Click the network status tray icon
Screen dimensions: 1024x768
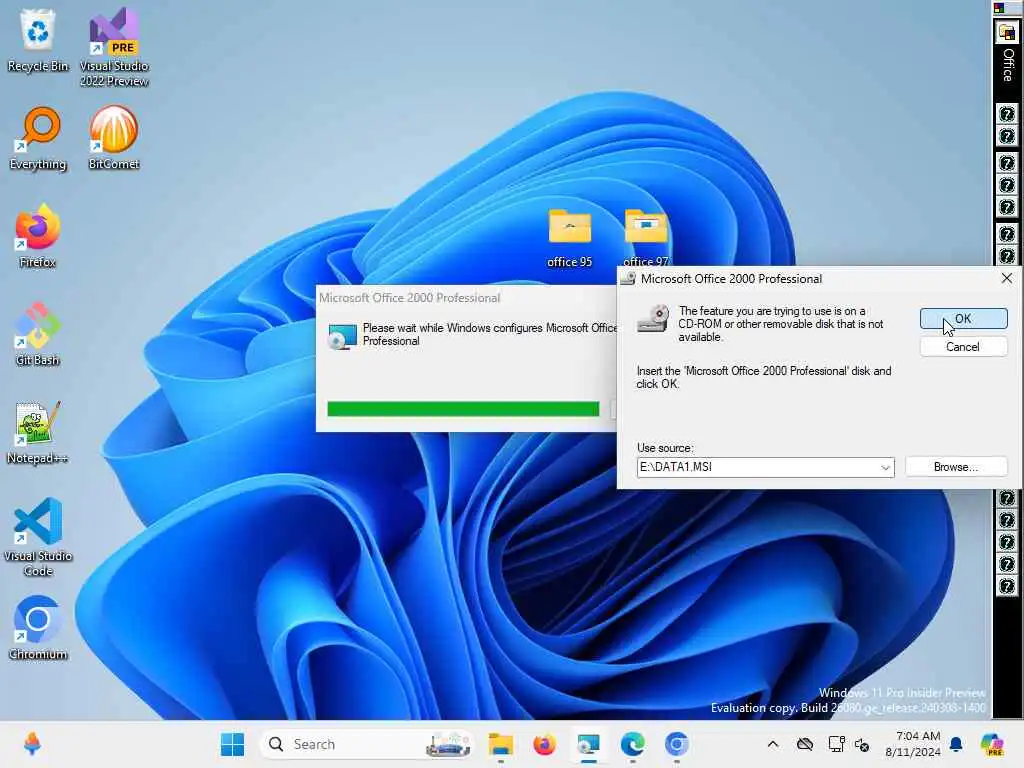tap(837, 744)
